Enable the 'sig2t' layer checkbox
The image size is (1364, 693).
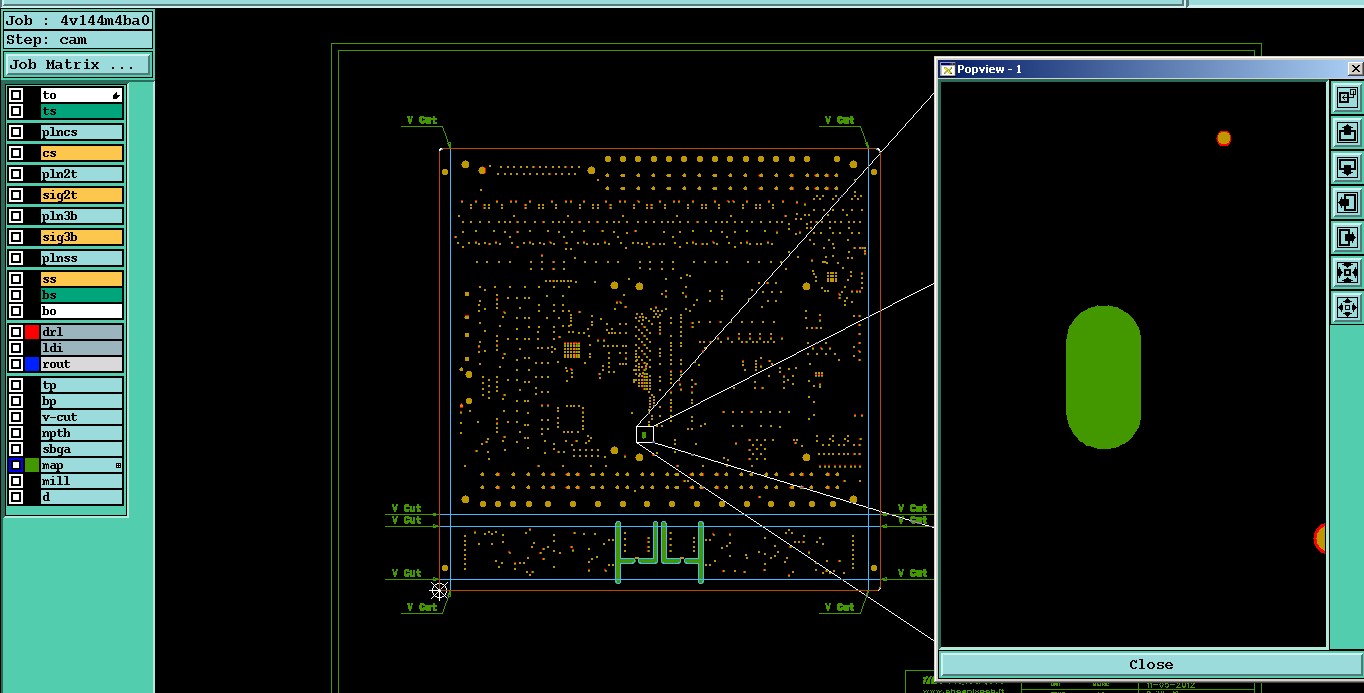pyautogui.click(x=16, y=195)
